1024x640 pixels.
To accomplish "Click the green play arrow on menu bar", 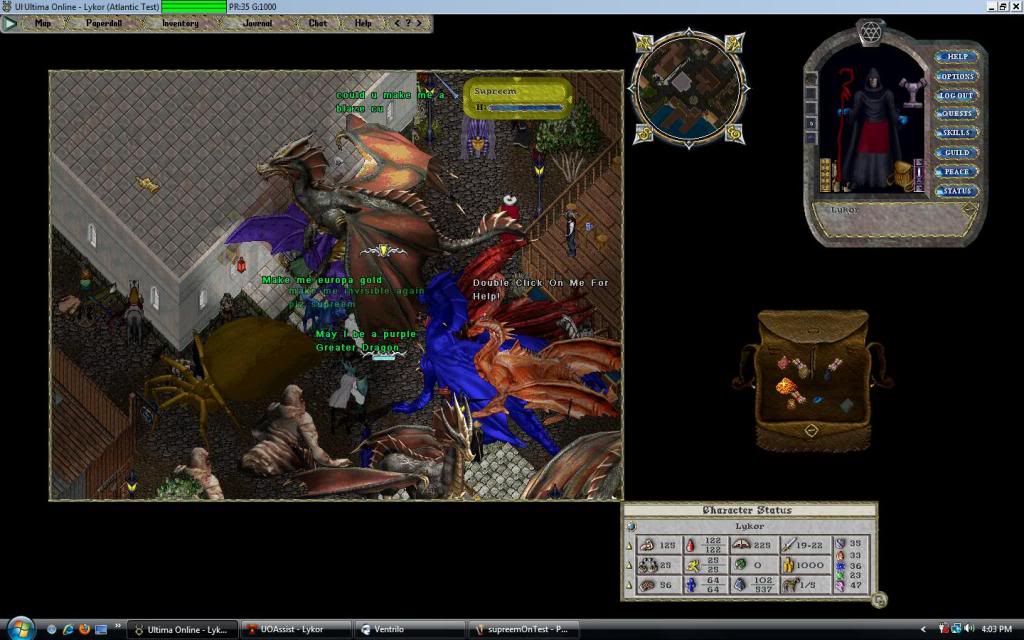I will 10,24.
